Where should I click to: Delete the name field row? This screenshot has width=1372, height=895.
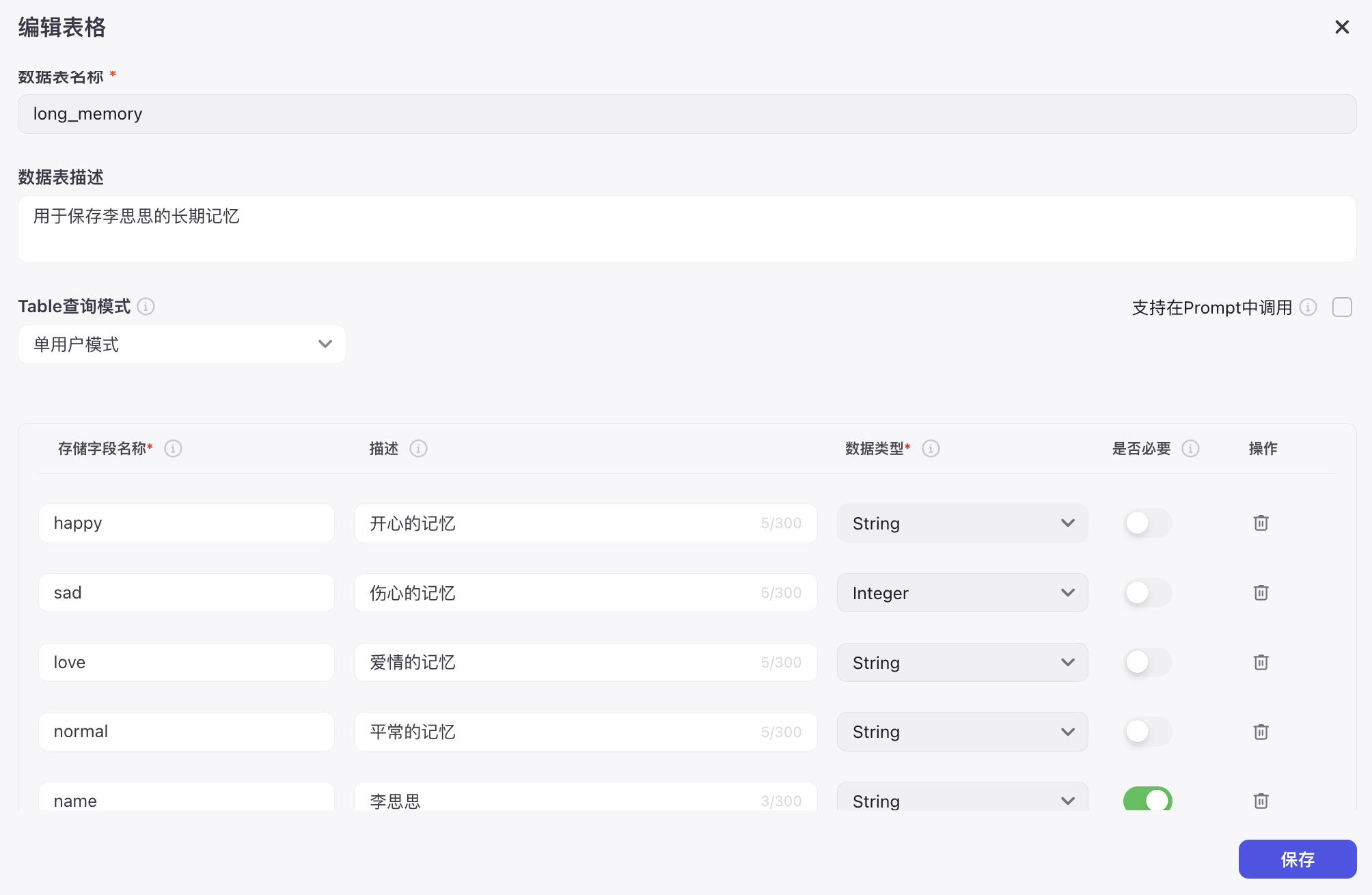[x=1261, y=801]
